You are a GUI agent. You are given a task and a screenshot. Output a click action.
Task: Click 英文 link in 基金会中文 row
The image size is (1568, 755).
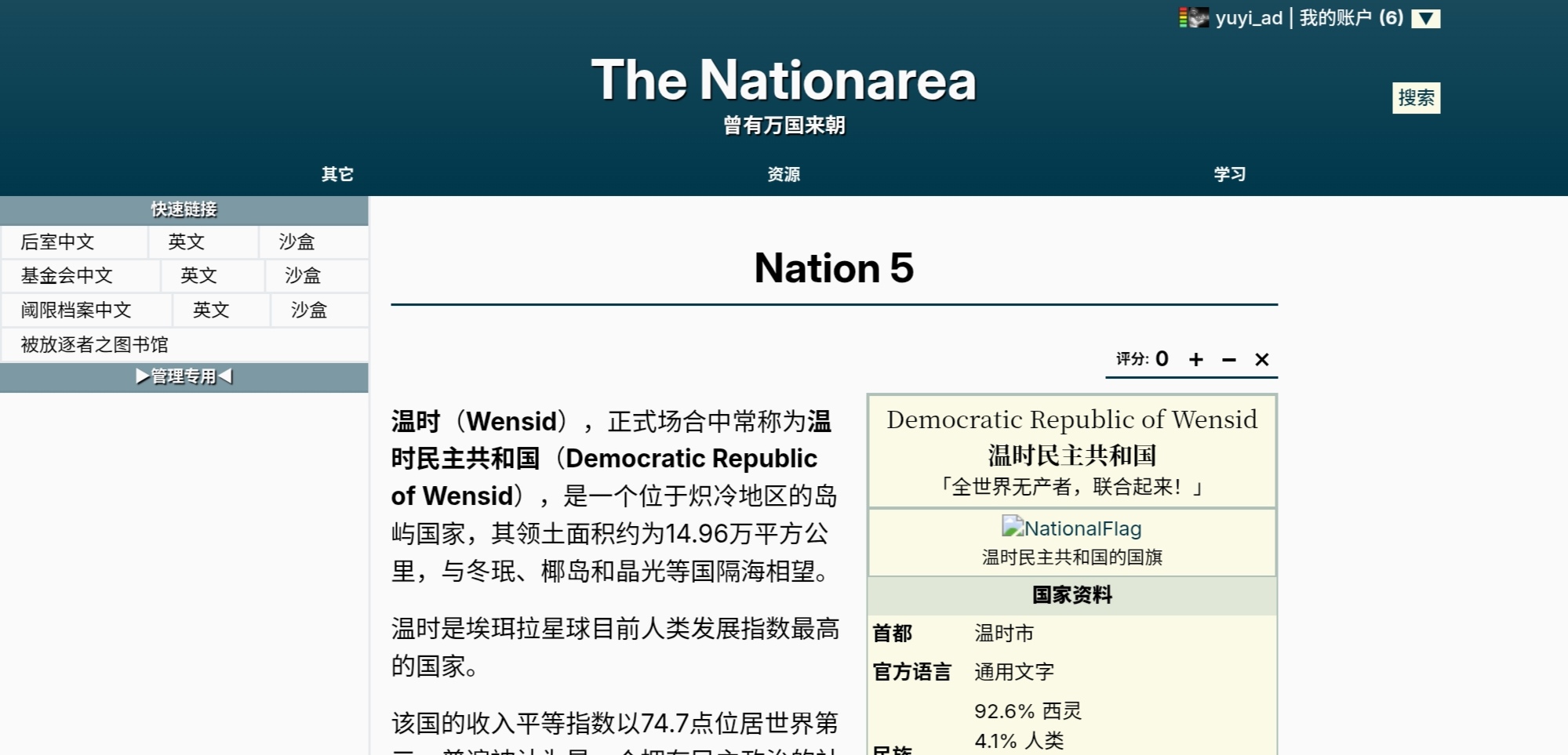click(x=198, y=275)
